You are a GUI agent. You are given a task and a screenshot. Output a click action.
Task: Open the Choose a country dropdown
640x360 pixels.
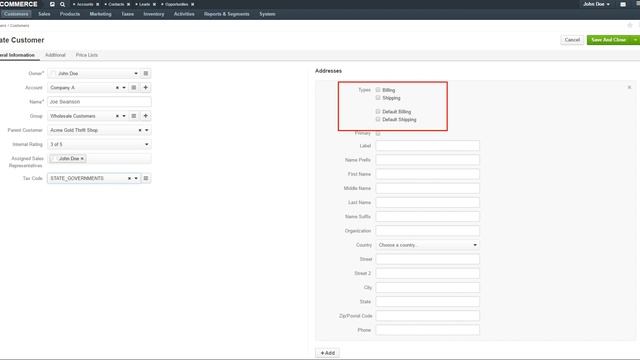(x=427, y=245)
